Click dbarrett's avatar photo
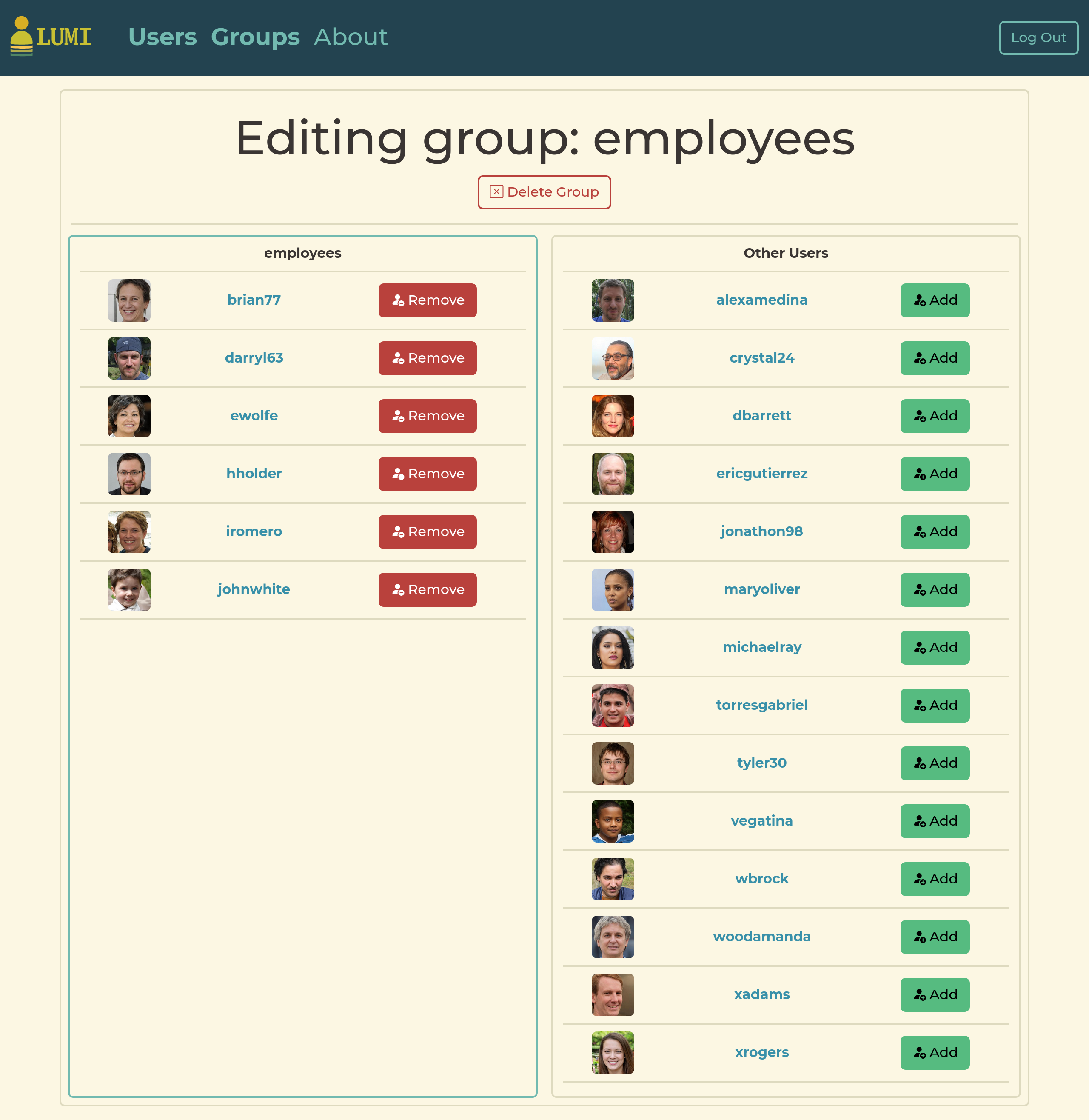1089x1120 pixels. (x=613, y=416)
